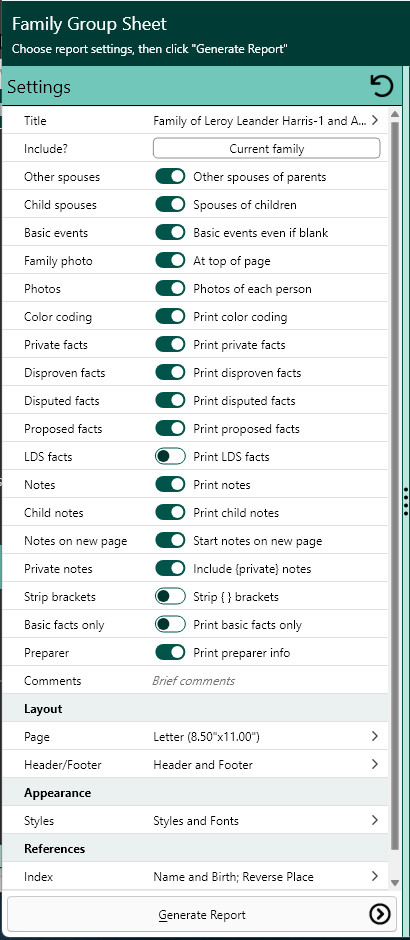410x940 pixels.
Task: Enable Strip { } brackets
Action: tap(170, 596)
